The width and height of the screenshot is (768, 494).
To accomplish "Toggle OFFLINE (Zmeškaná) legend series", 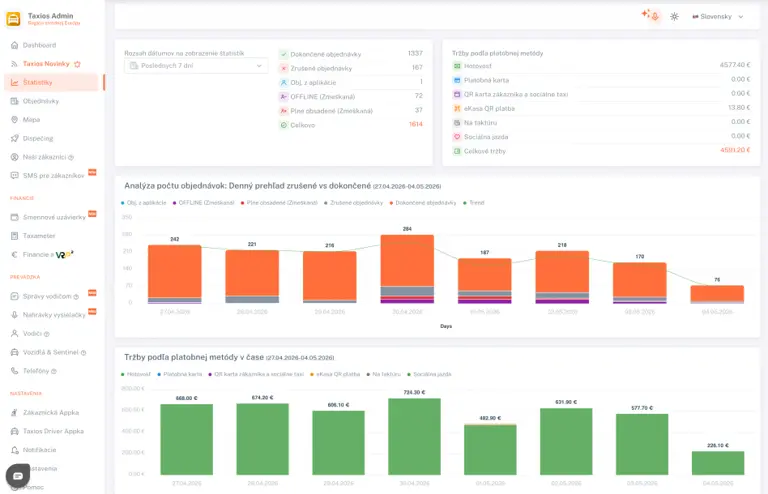I will click(203, 203).
